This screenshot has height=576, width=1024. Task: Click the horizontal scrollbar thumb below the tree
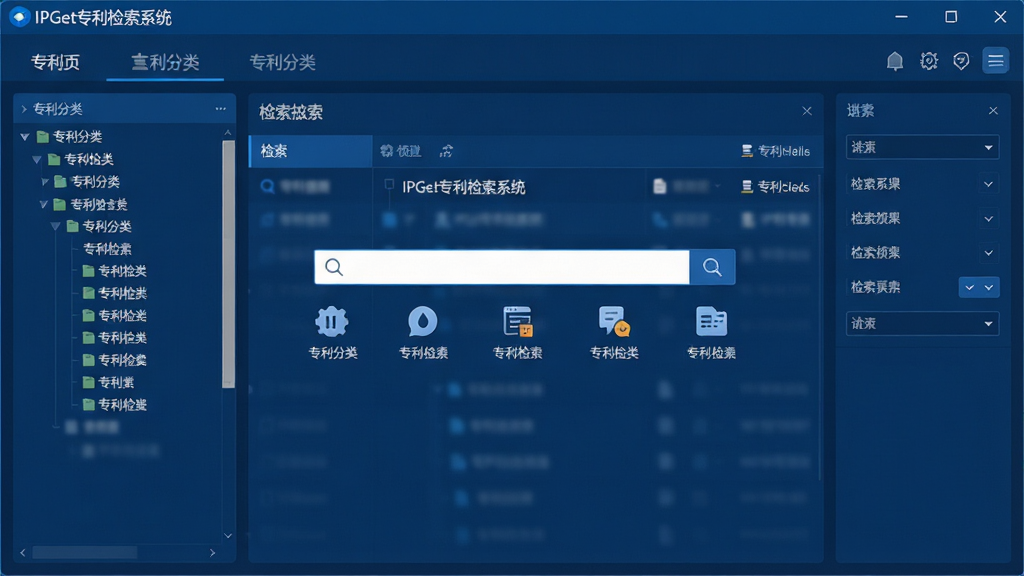click(85, 552)
